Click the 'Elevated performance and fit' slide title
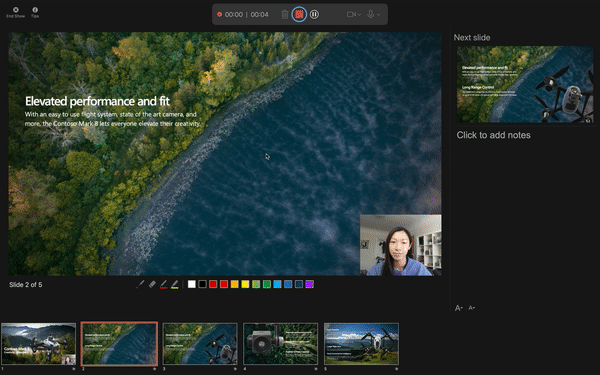This screenshot has height=375, width=600. (x=97, y=101)
